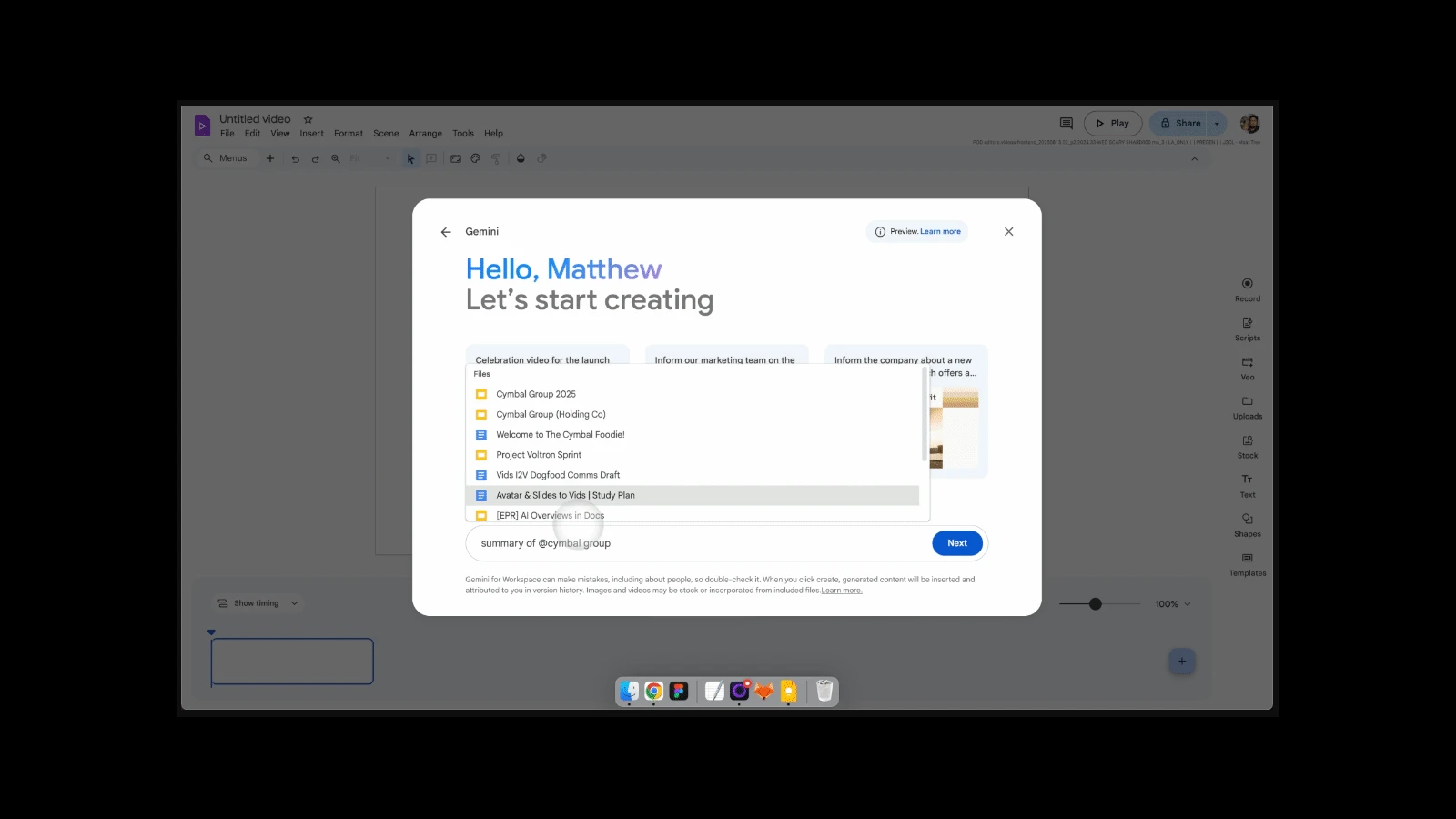Click the paint format roller icon
The width and height of the screenshot is (1456, 819).
(x=497, y=158)
